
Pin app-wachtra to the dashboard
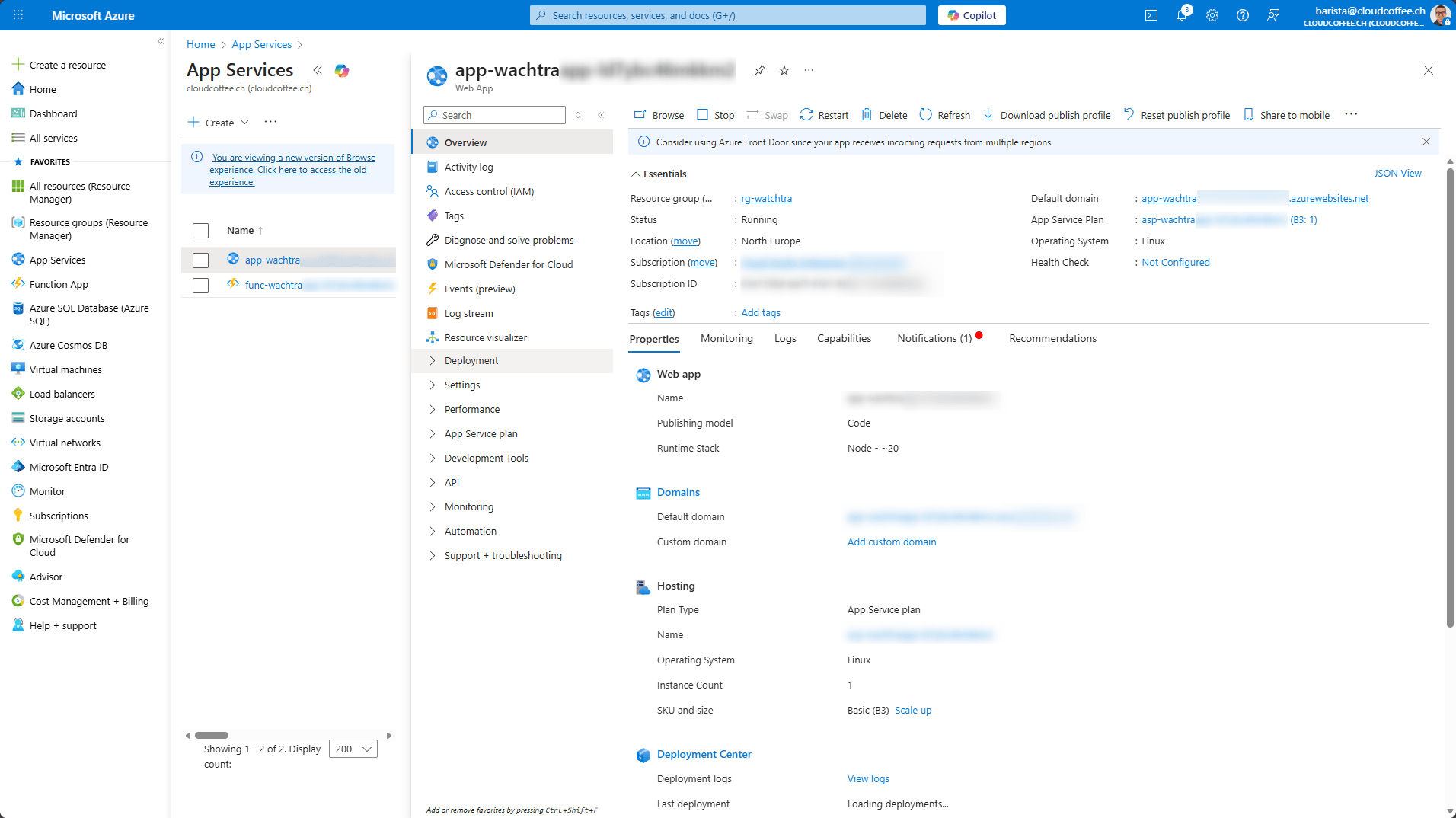(759, 70)
